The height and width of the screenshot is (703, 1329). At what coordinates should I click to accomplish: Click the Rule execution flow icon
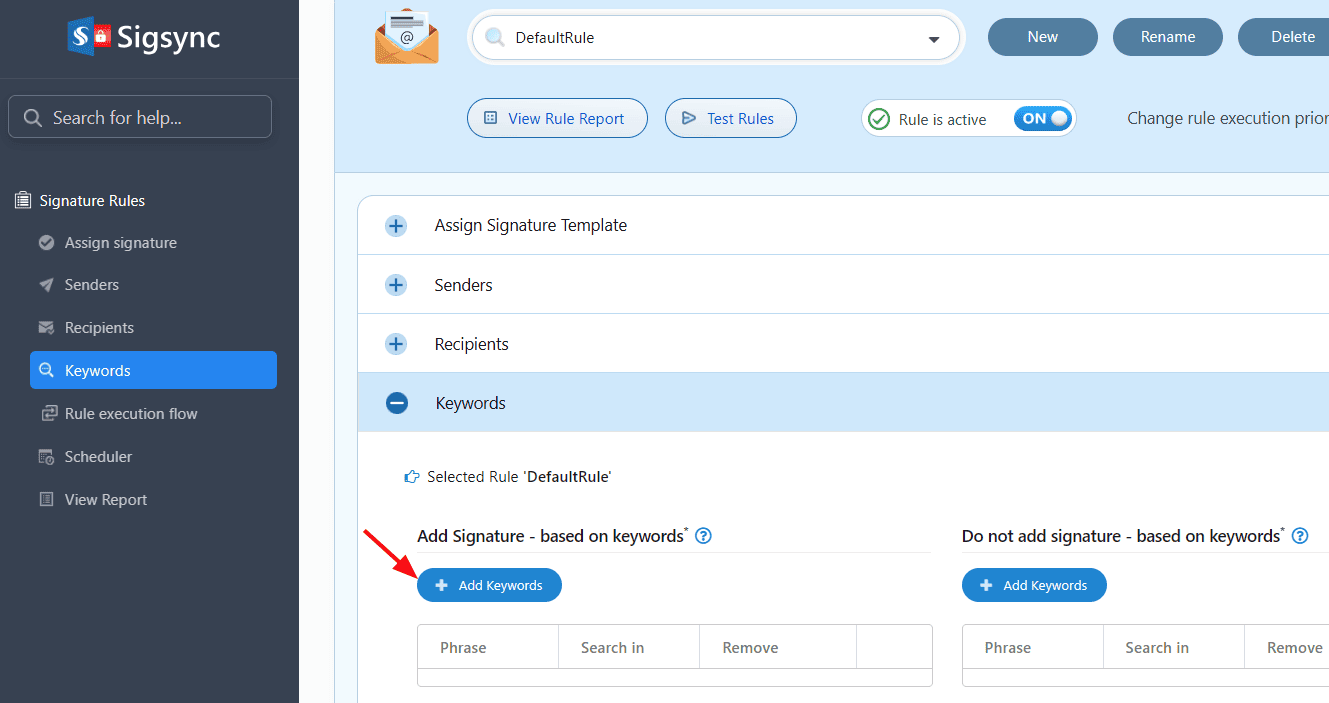pyautogui.click(x=47, y=414)
